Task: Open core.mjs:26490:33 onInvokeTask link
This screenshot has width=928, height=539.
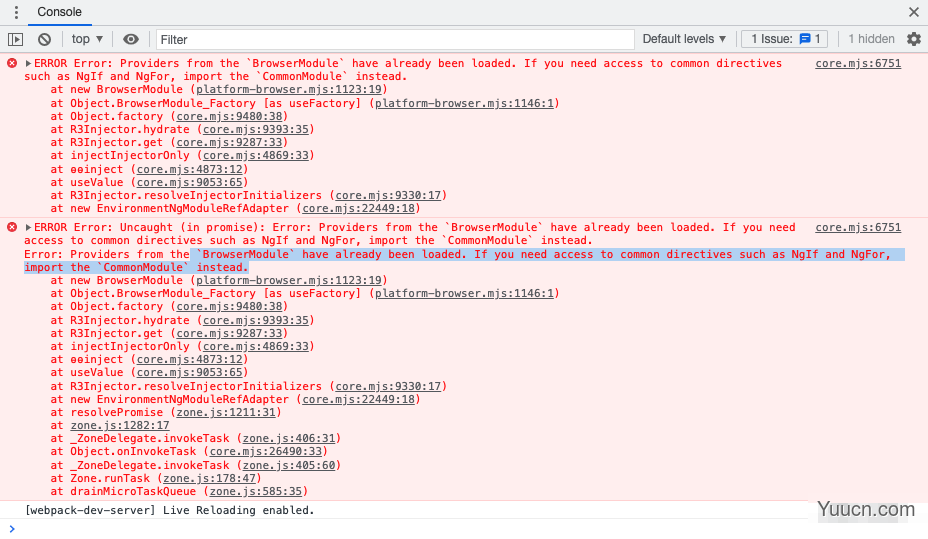Action: (x=266, y=451)
